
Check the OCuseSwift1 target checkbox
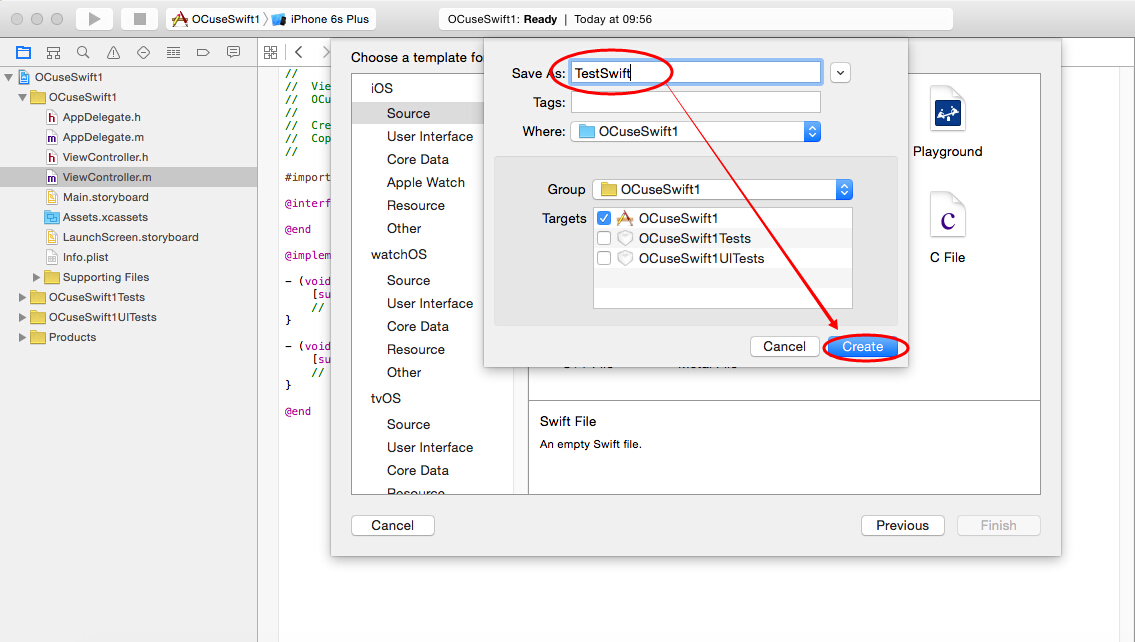(x=604, y=218)
